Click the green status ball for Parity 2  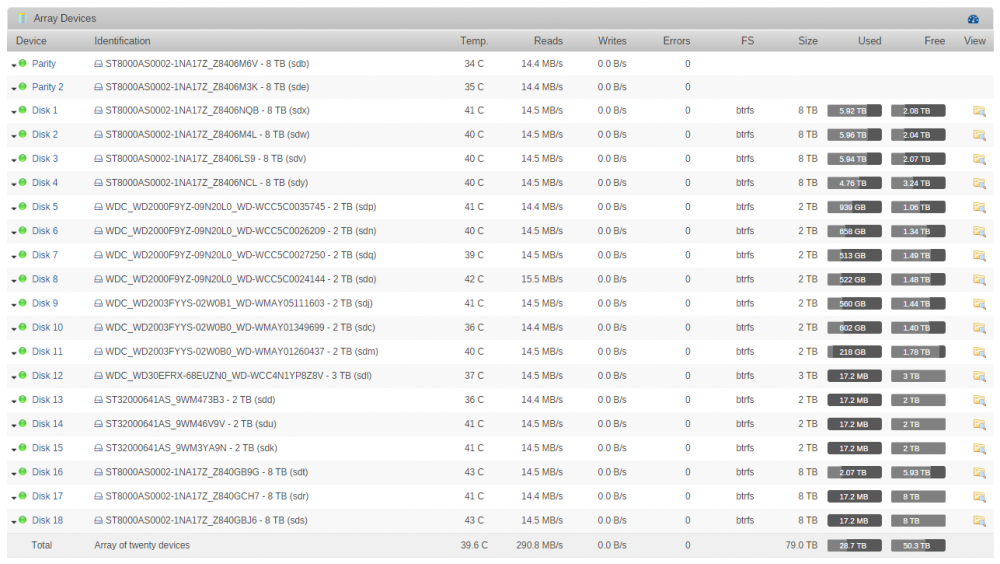pos(22,87)
